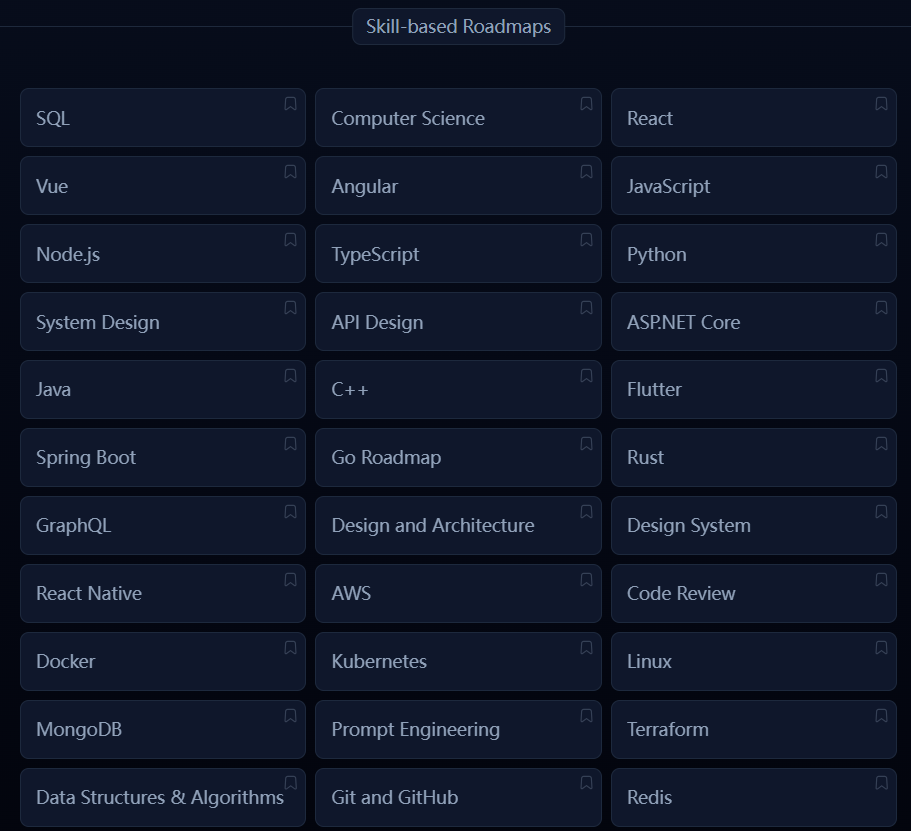Bookmark the Linux roadmap
This screenshot has width=911, height=831.
[x=881, y=647]
